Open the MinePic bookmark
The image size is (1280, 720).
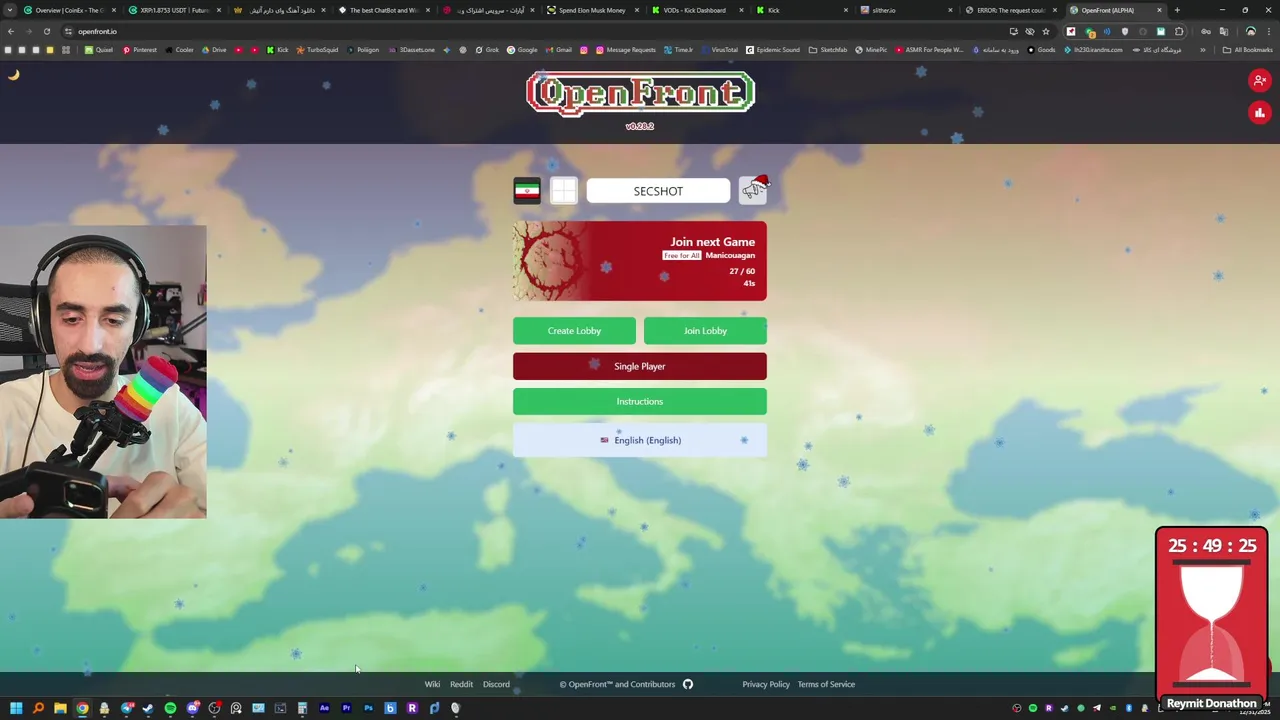point(871,50)
